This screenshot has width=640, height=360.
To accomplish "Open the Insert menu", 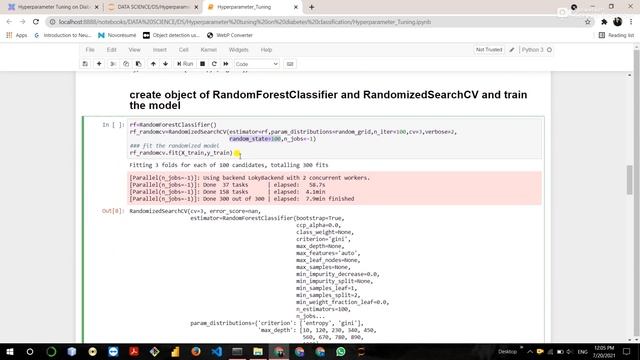I will (160, 50).
